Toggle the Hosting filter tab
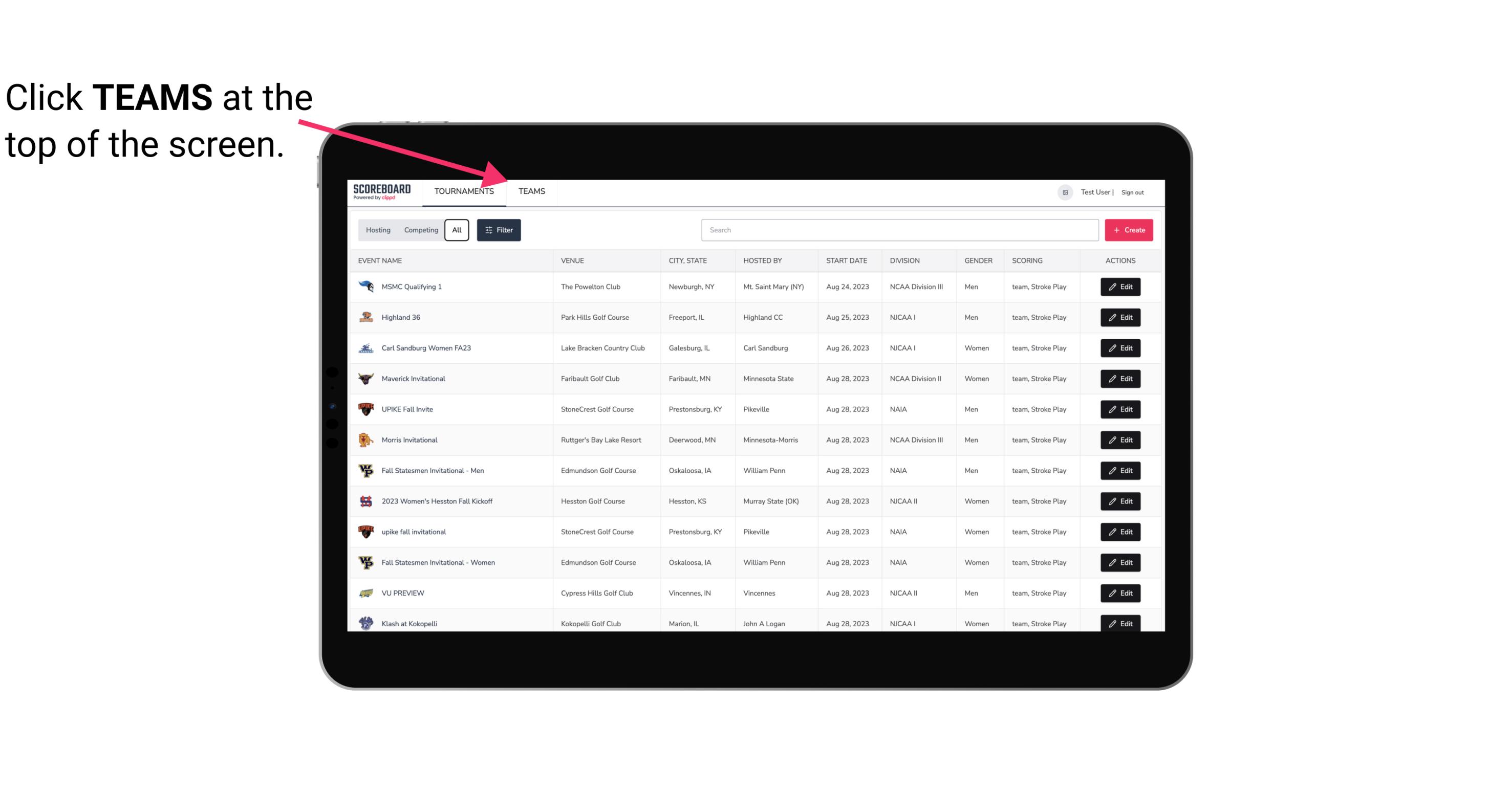The width and height of the screenshot is (1510, 812). pos(378,230)
